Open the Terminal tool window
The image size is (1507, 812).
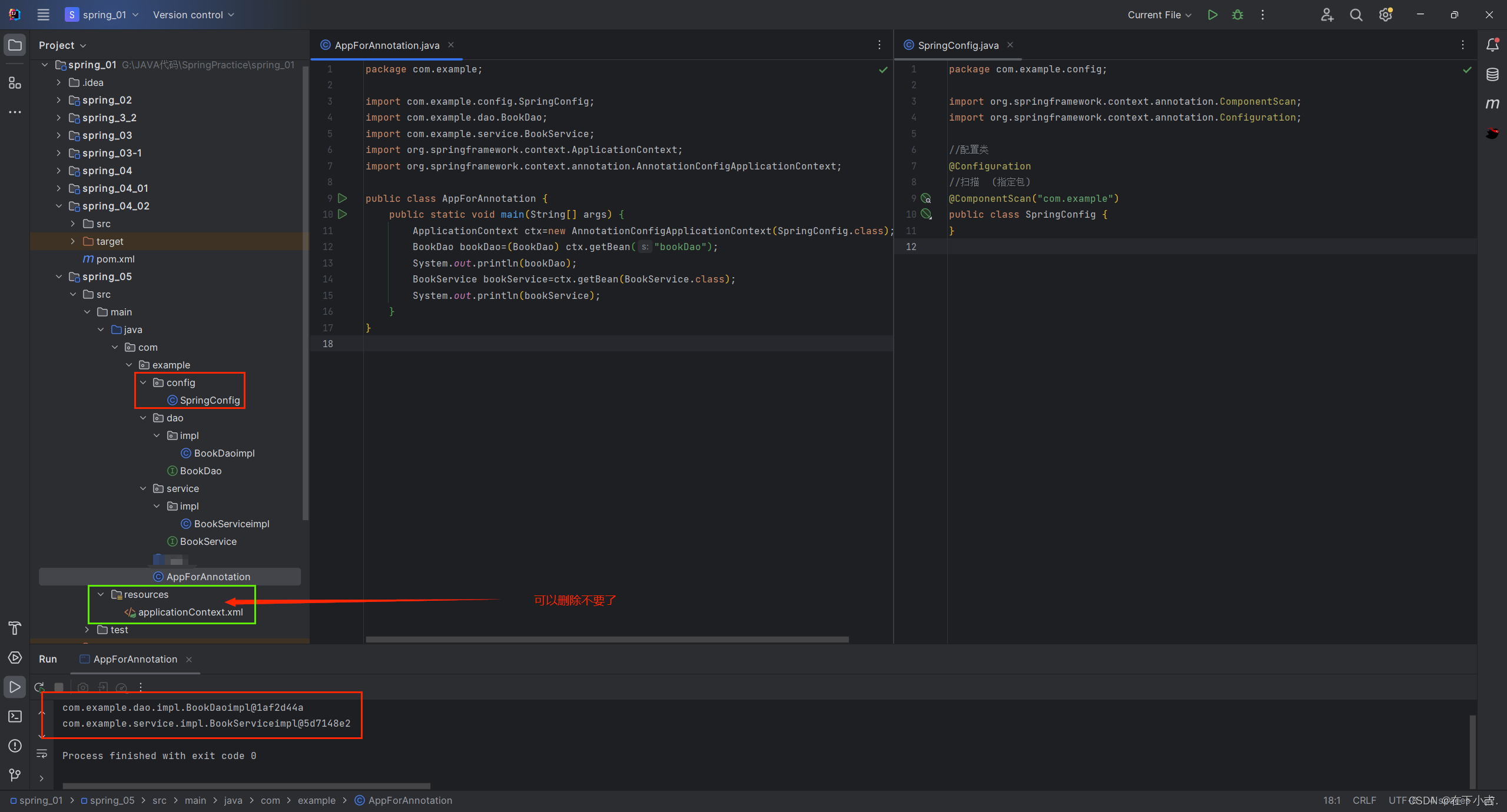[x=15, y=716]
